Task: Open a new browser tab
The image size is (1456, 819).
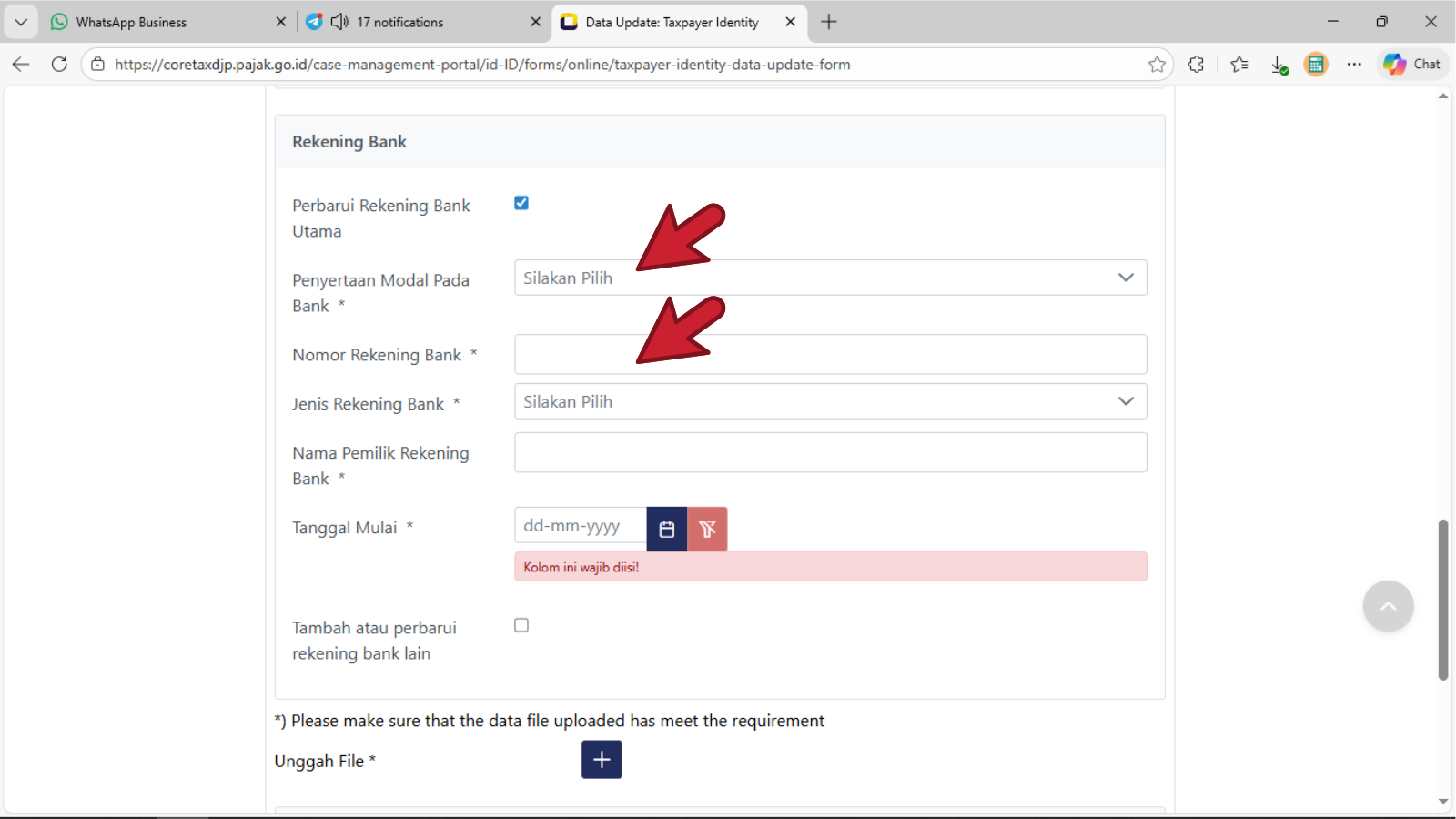Action: (x=828, y=22)
